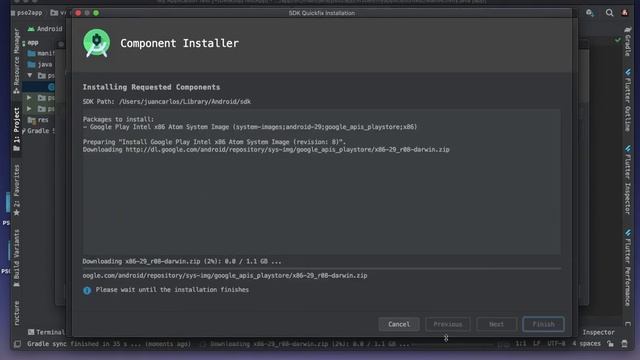Select the Gradle Scripts node in the project tree
640x360 pixels.
point(38,131)
